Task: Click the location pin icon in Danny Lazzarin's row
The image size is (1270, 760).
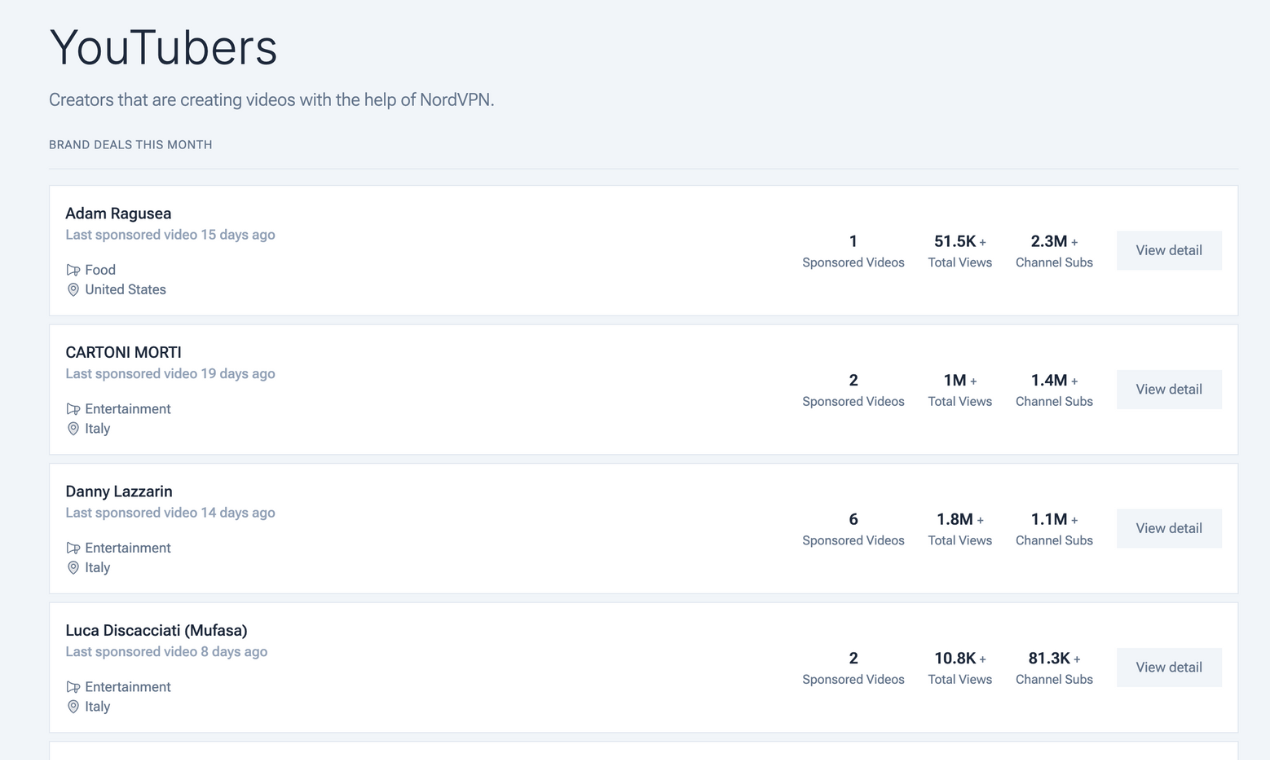Action: pos(73,568)
